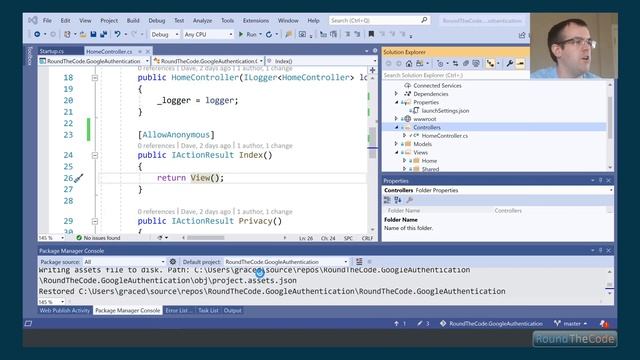Expand the wwwroot folder

(x=396, y=119)
